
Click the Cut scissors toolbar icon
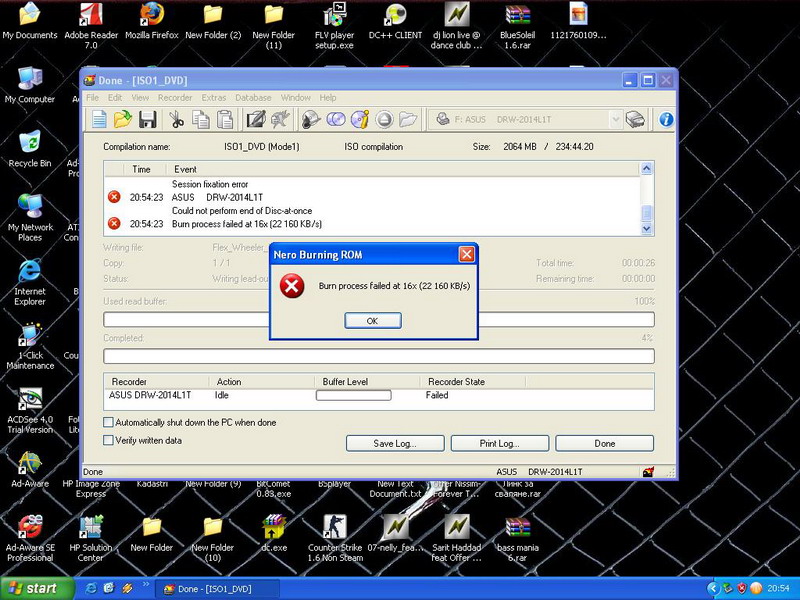(x=176, y=120)
